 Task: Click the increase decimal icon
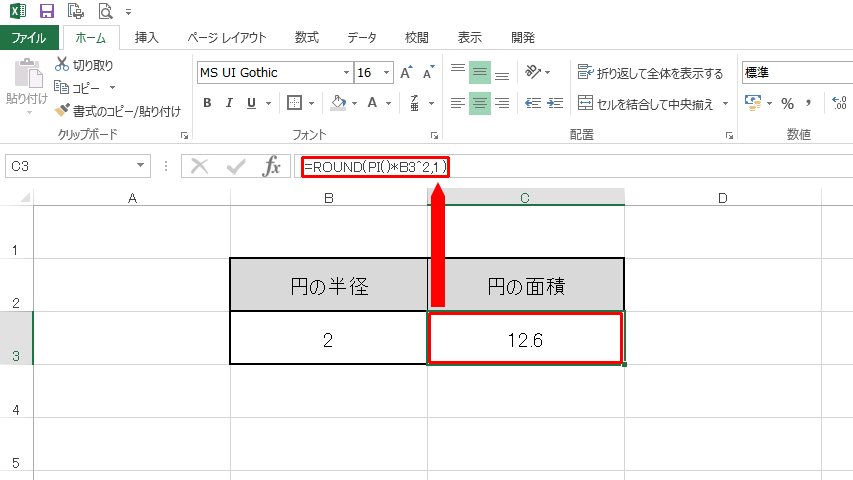(839, 103)
